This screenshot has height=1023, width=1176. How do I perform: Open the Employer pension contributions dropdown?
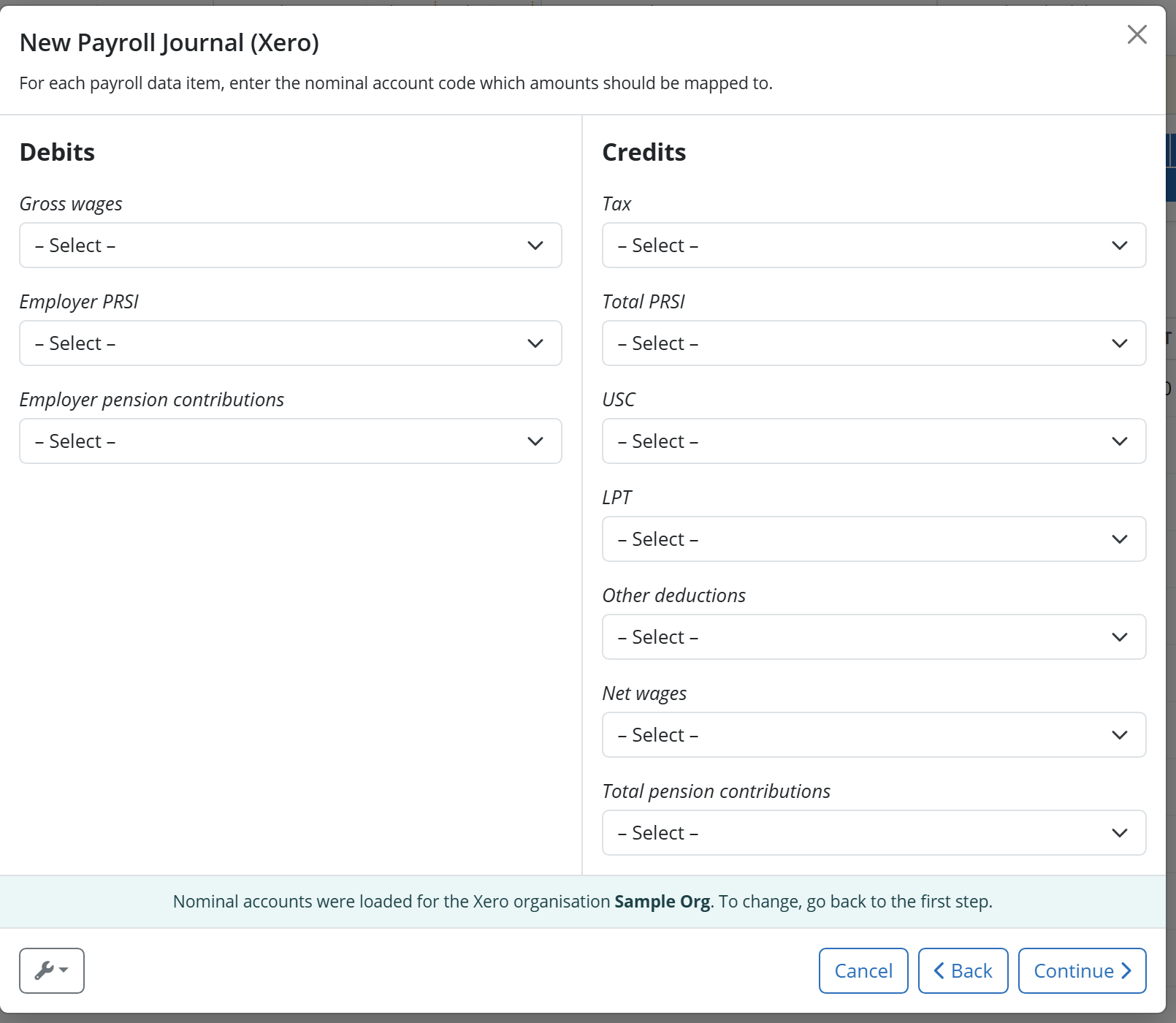(290, 441)
